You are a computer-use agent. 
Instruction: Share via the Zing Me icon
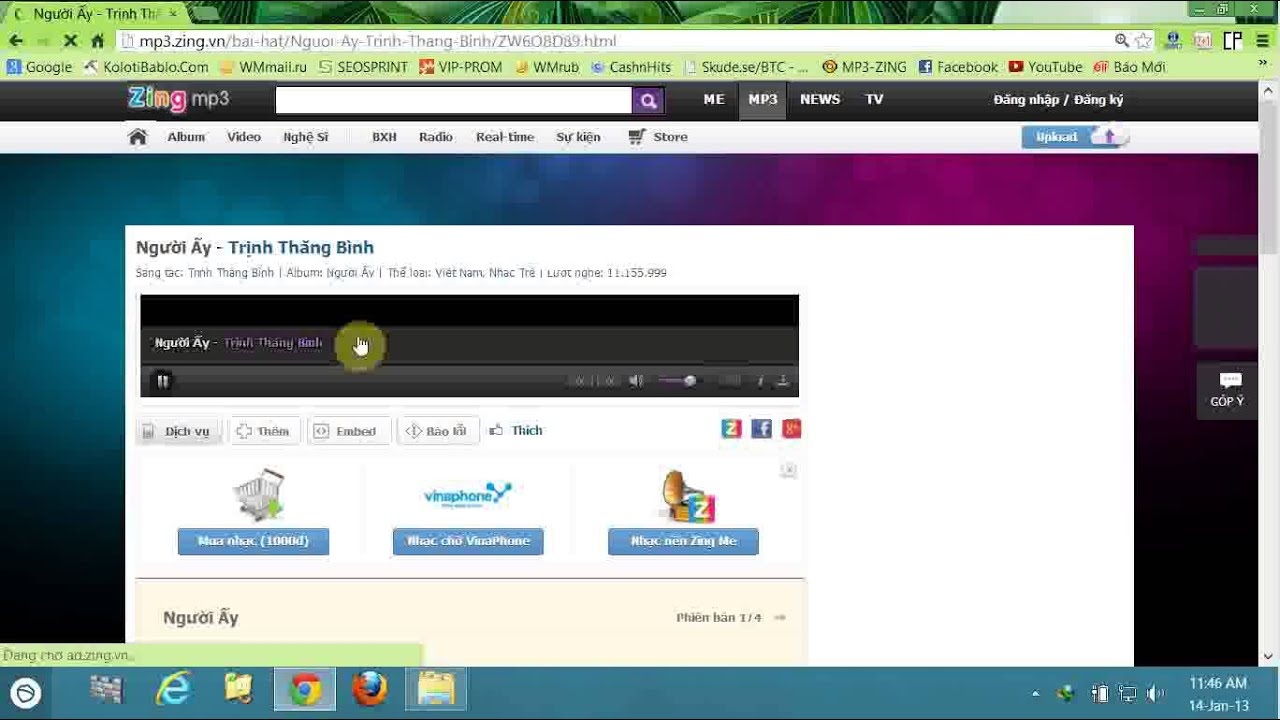click(x=731, y=429)
